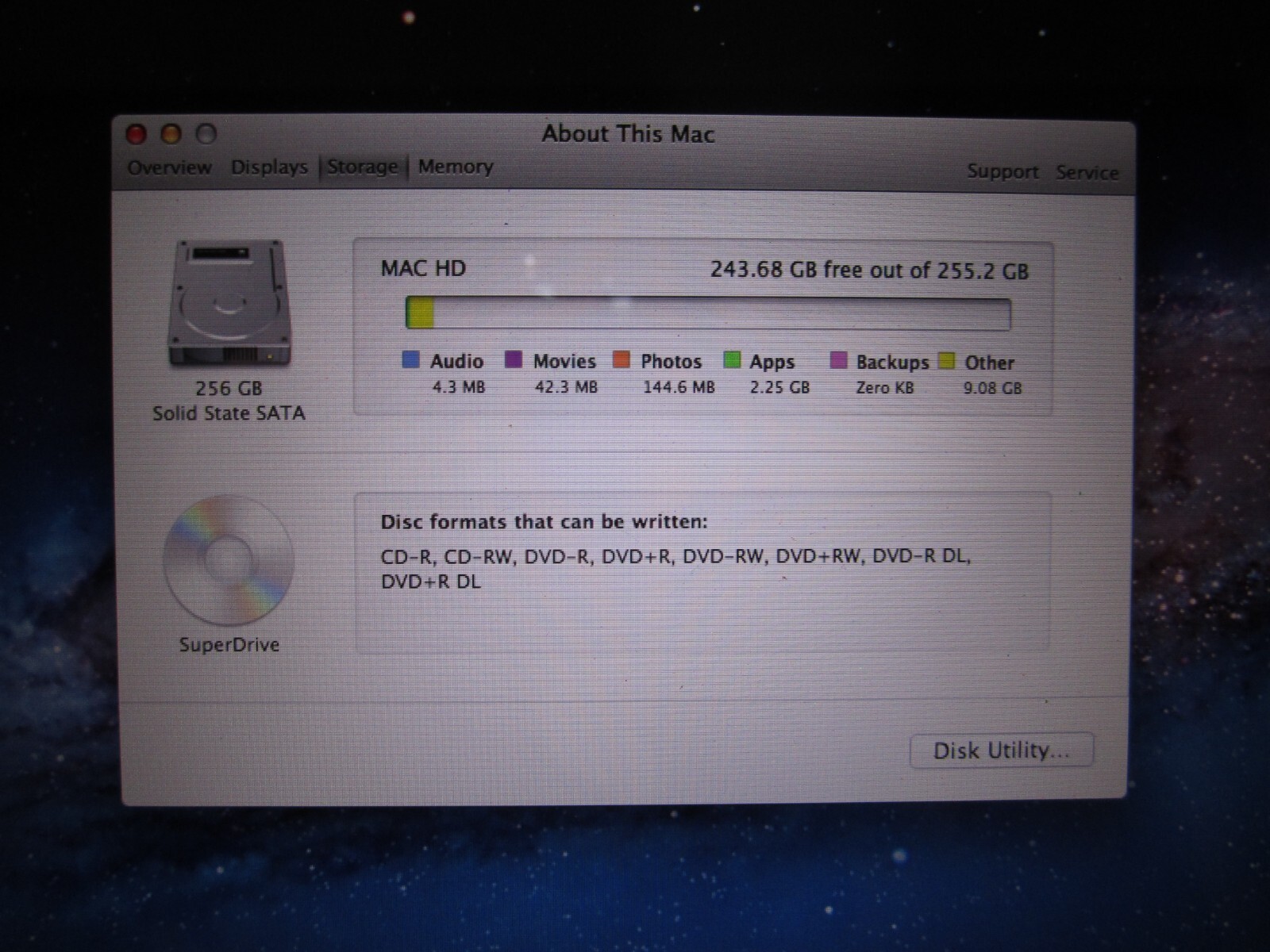Click the hard drive icon

click(x=229, y=305)
